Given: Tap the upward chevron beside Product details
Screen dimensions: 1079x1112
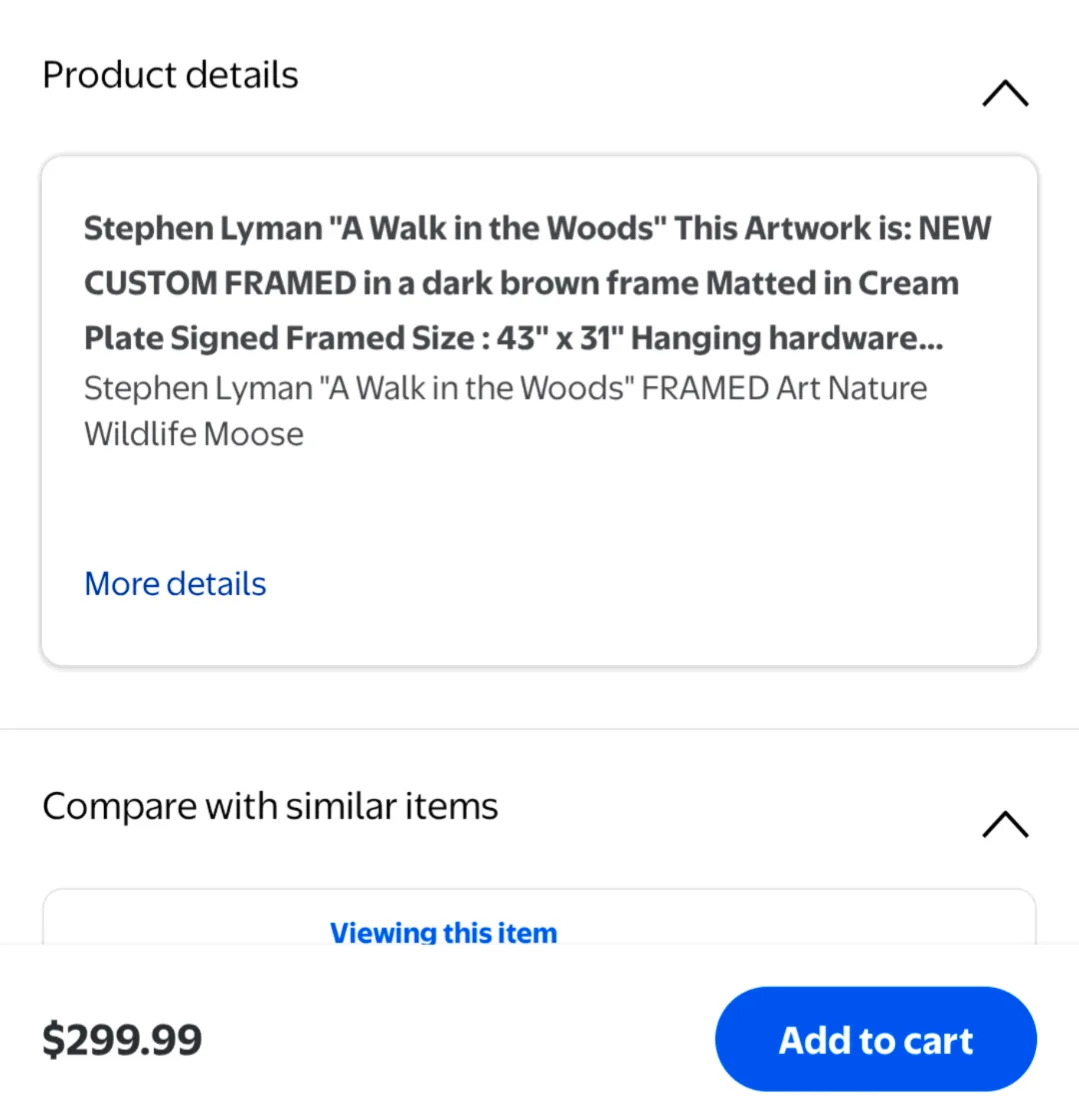Looking at the screenshot, I should coord(1004,93).
